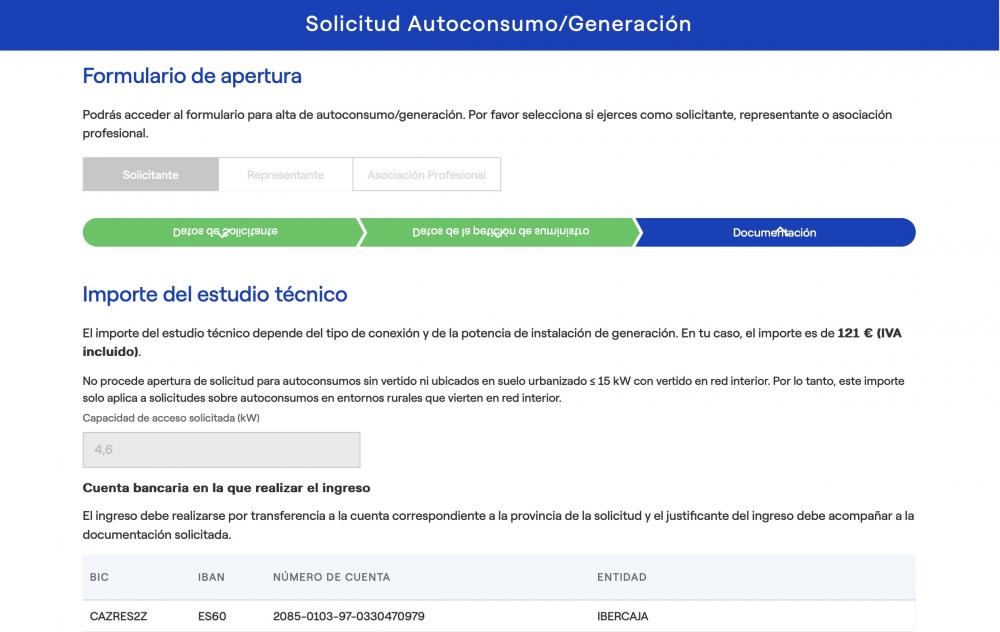Click the chevron separator before Documentación
Screen dimensions: 1000x632
pyautogui.click(x=638, y=232)
